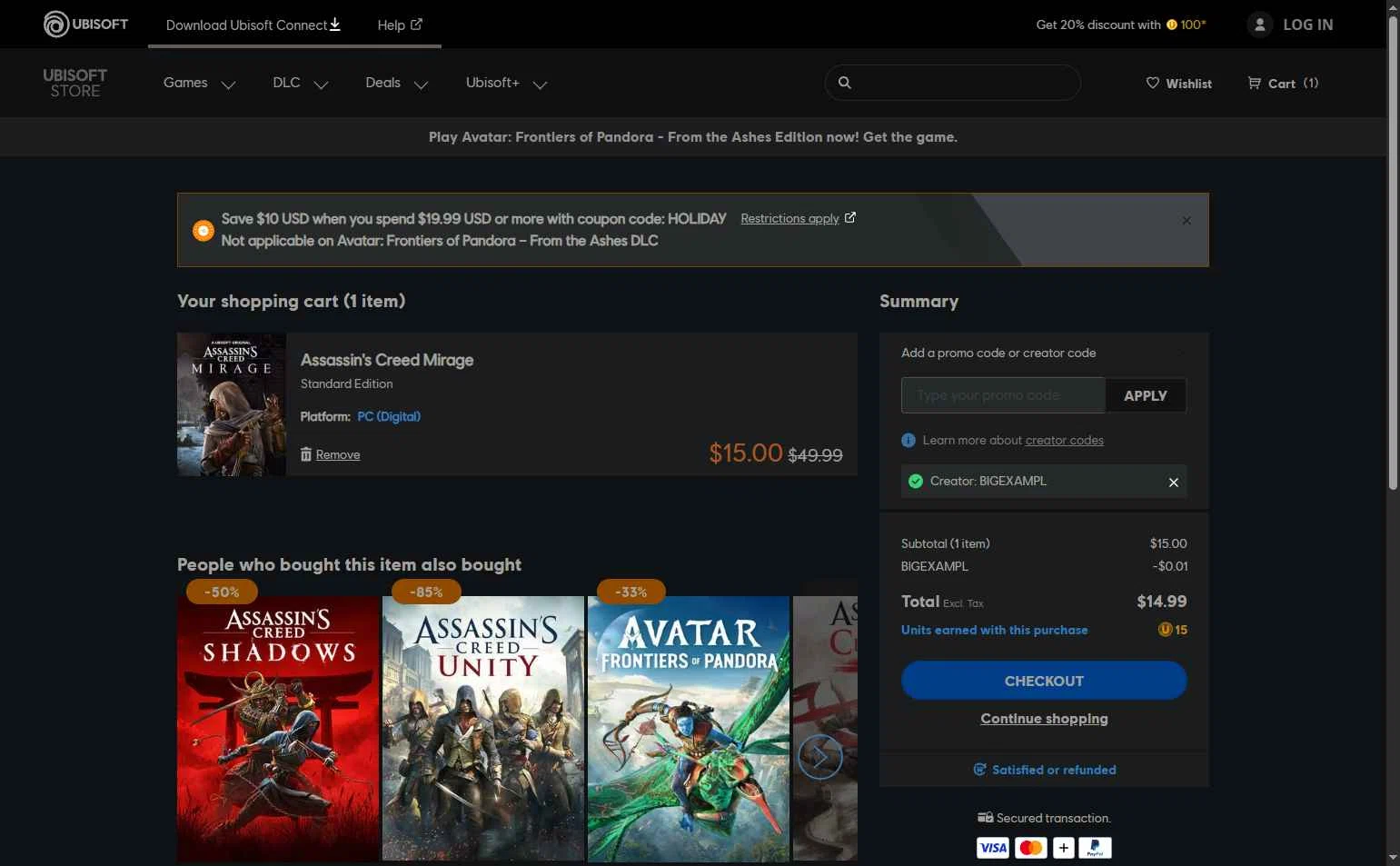The width and height of the screenshot is (1400, 866).
Task: Advance recommendations carousel with next arrow
Action: (819, 756)
